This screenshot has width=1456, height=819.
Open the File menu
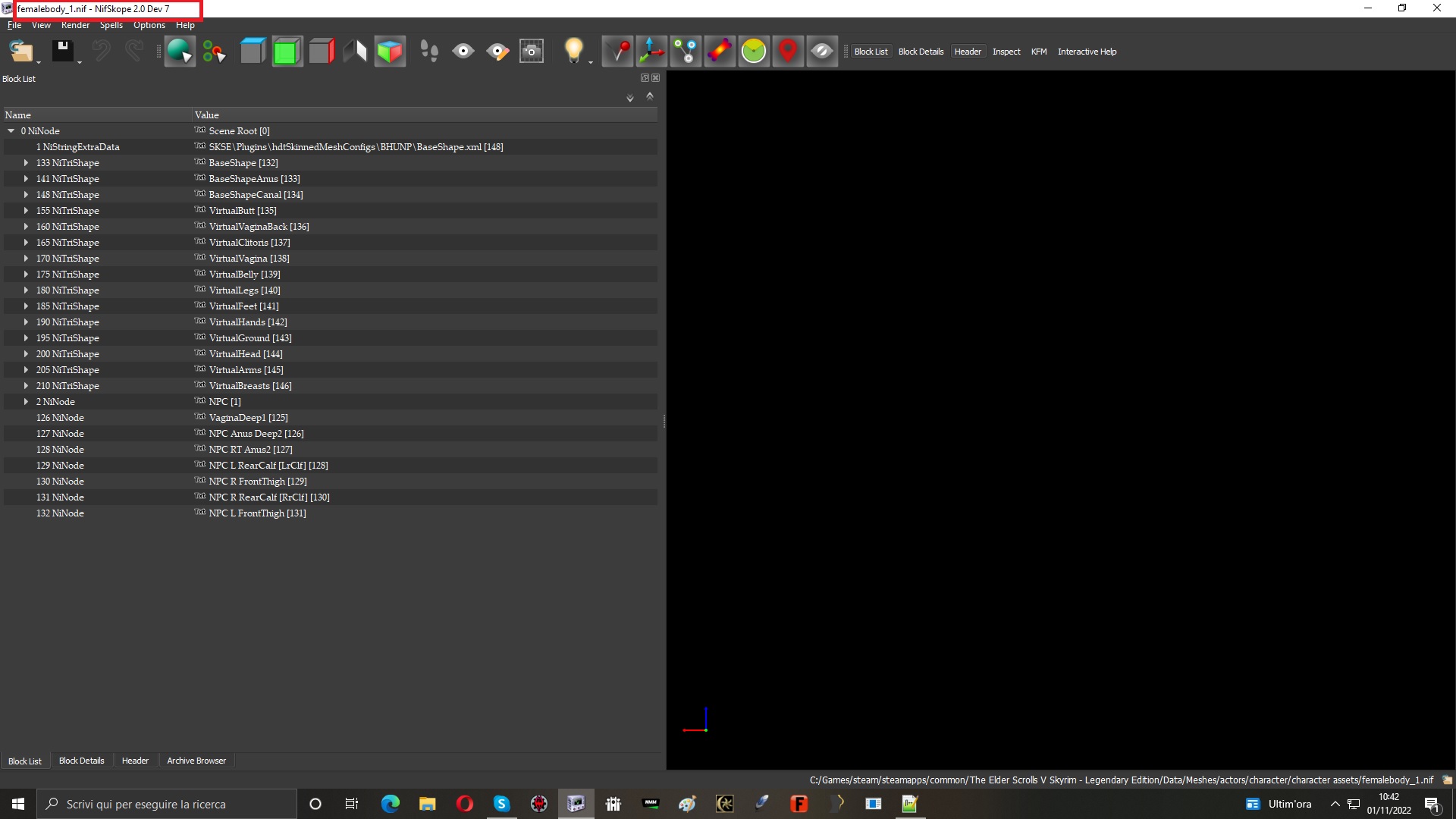coord(14,25)
